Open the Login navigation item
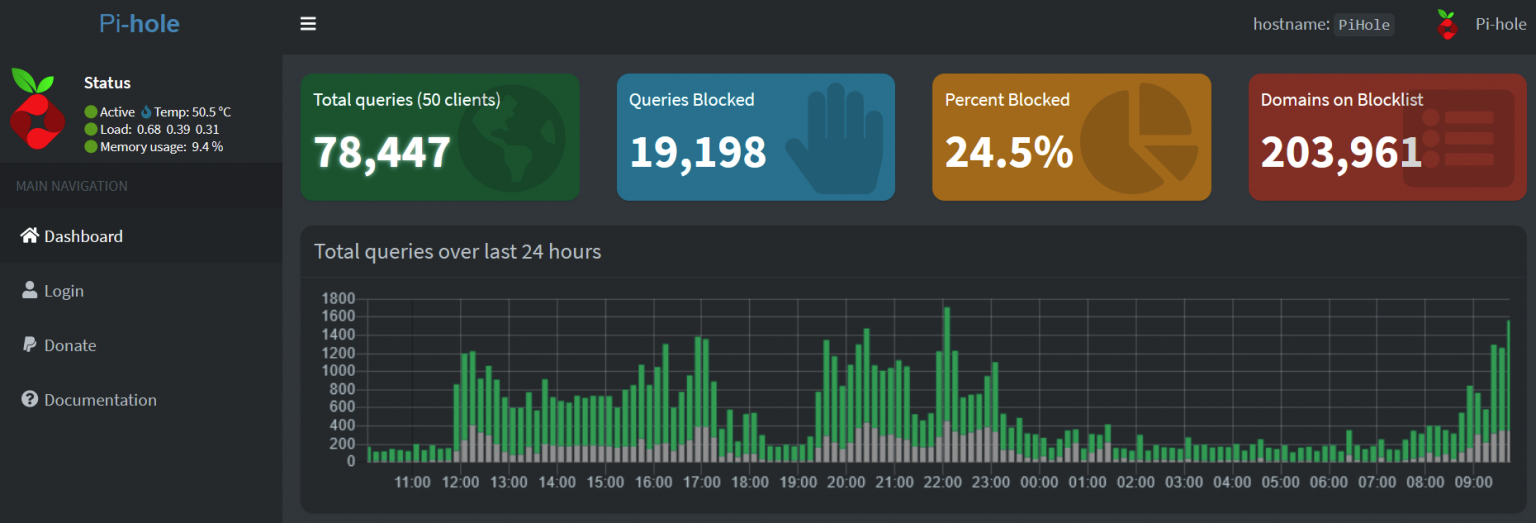 (x=141, y=290)
